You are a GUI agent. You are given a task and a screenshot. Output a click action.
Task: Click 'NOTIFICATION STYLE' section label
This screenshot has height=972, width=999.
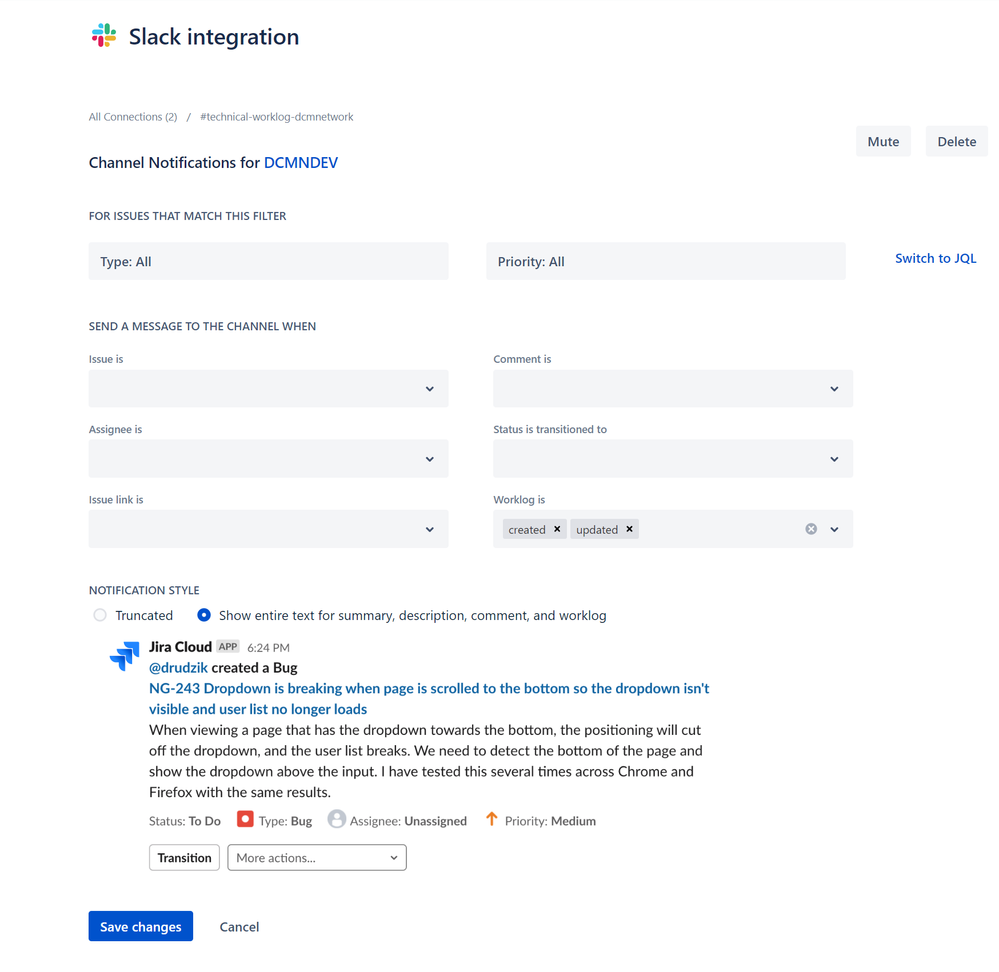point(144,590)
